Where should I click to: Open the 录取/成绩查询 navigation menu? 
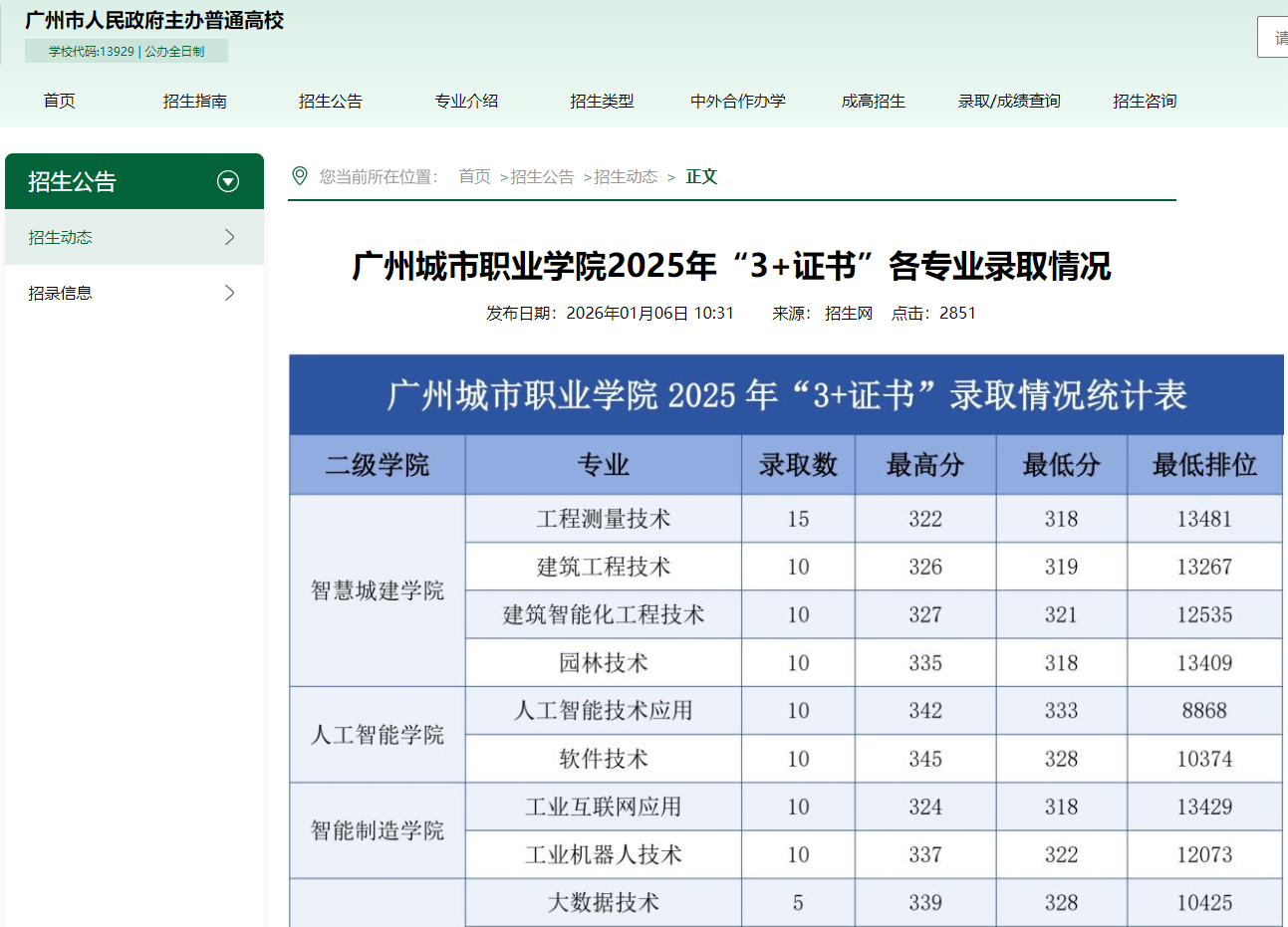[1009, 101]
